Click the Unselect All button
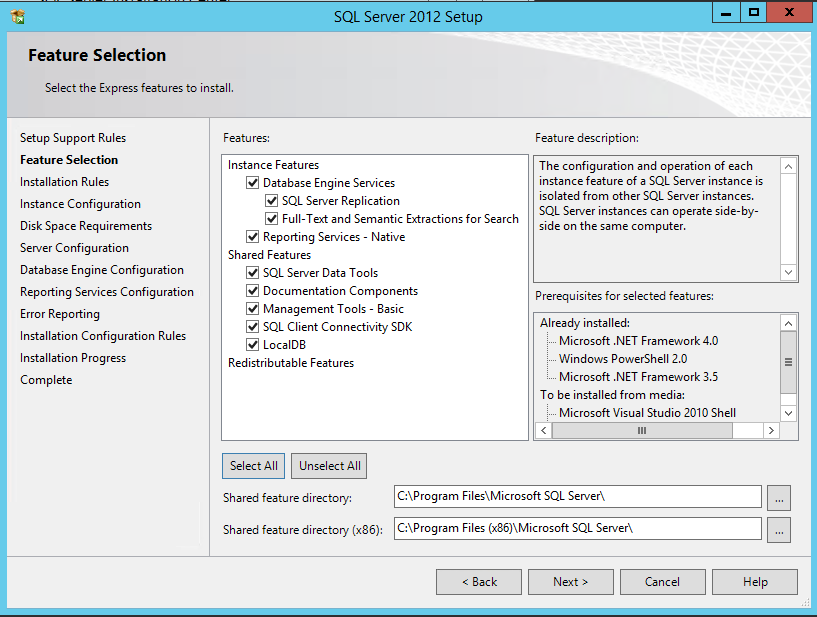The height and width of the screenshot is (617, 817). click(x=329, y=466)
